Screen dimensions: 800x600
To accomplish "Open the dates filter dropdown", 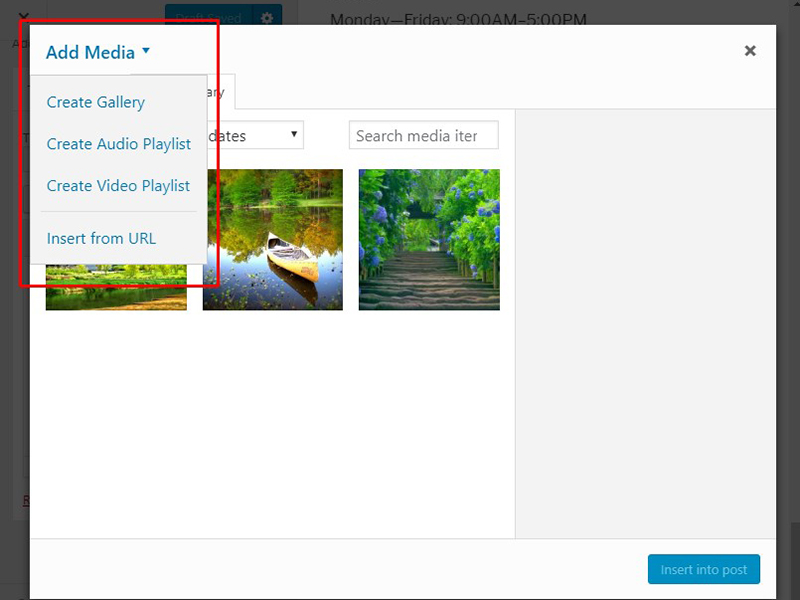I will 255,135.
